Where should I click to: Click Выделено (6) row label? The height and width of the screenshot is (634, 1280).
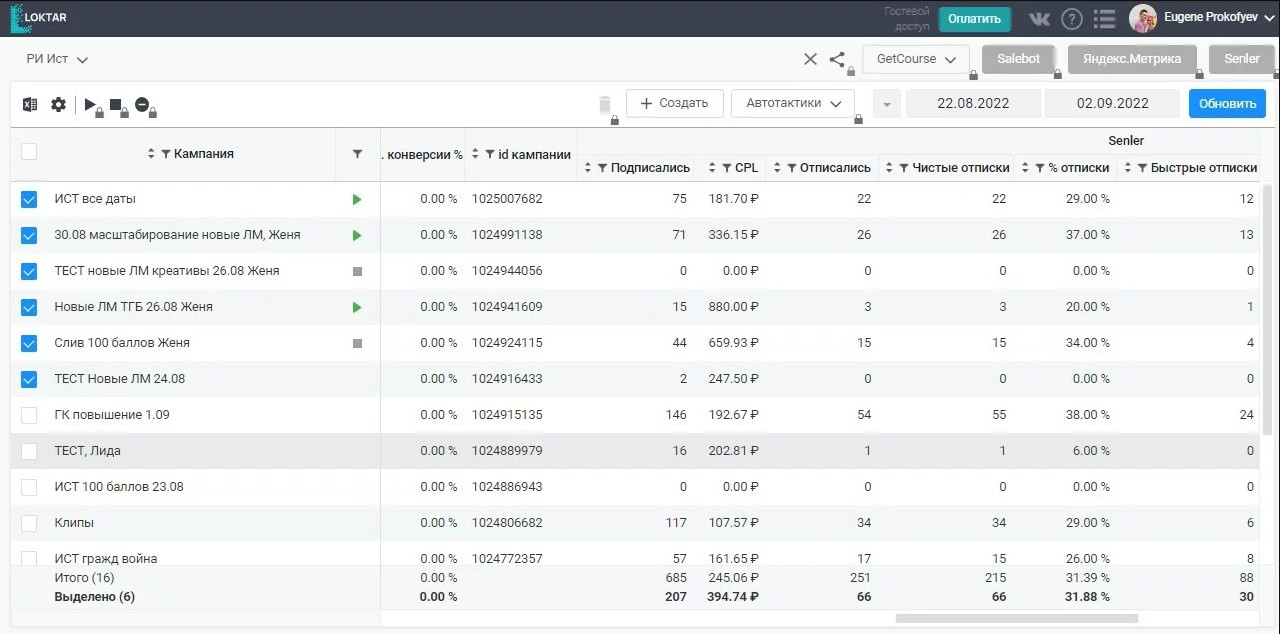click(x=94, y=597)
